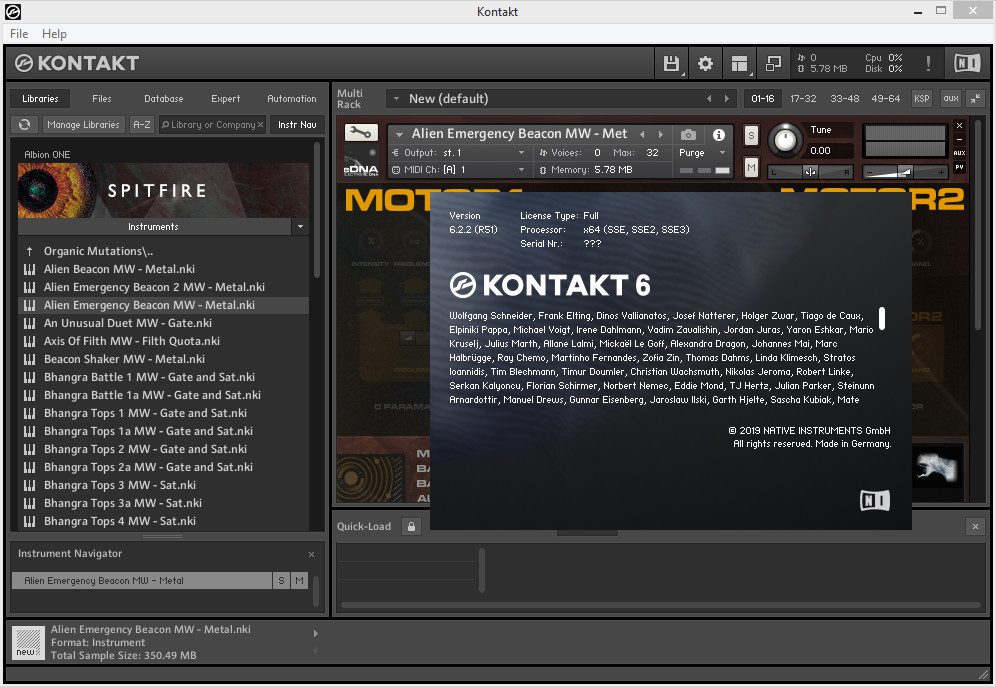Click the exclamation panic button
Viewport: 996px width, 687px height.
[x=928, y=63]
